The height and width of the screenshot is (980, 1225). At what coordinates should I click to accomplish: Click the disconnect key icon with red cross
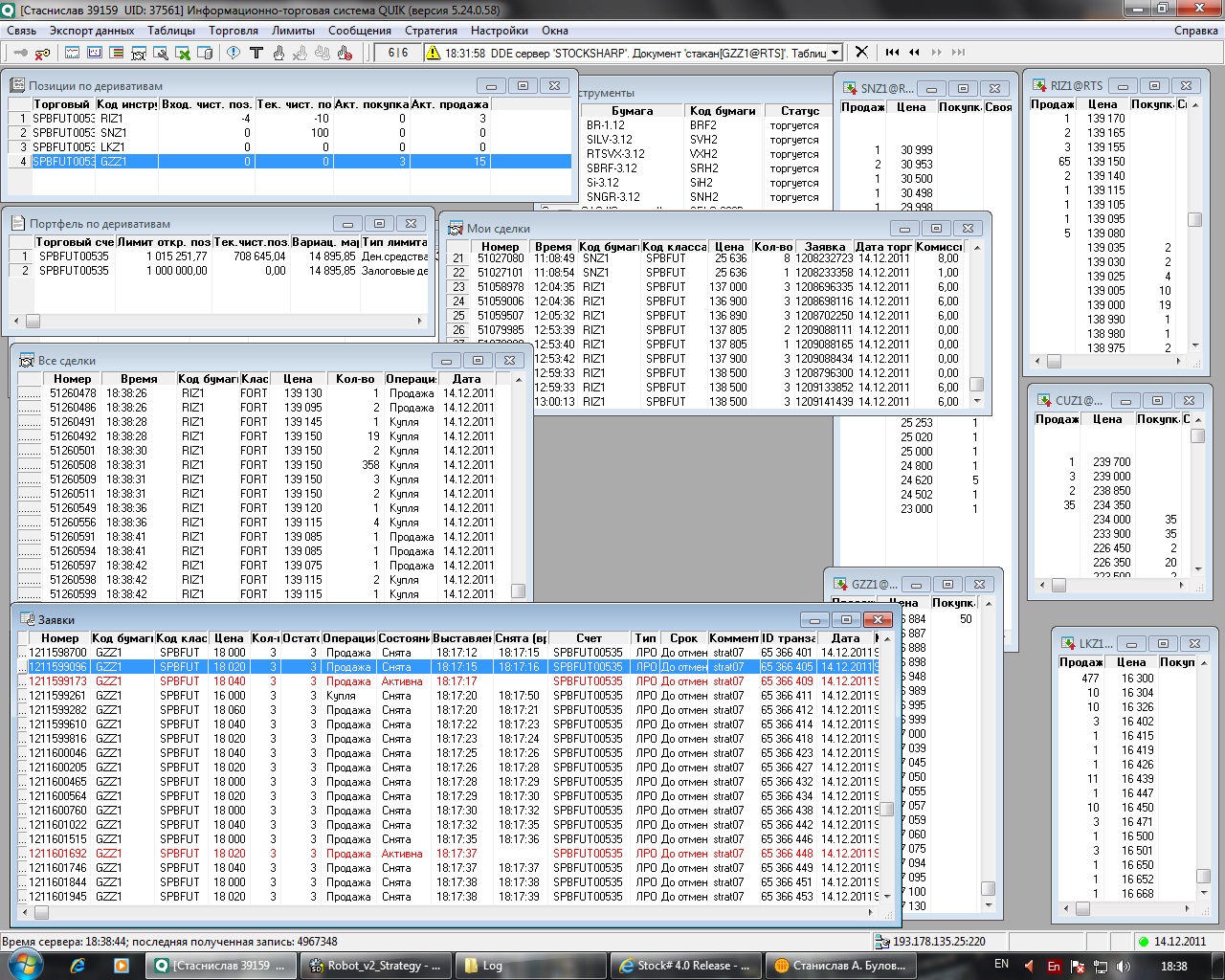tap(42, 53)
